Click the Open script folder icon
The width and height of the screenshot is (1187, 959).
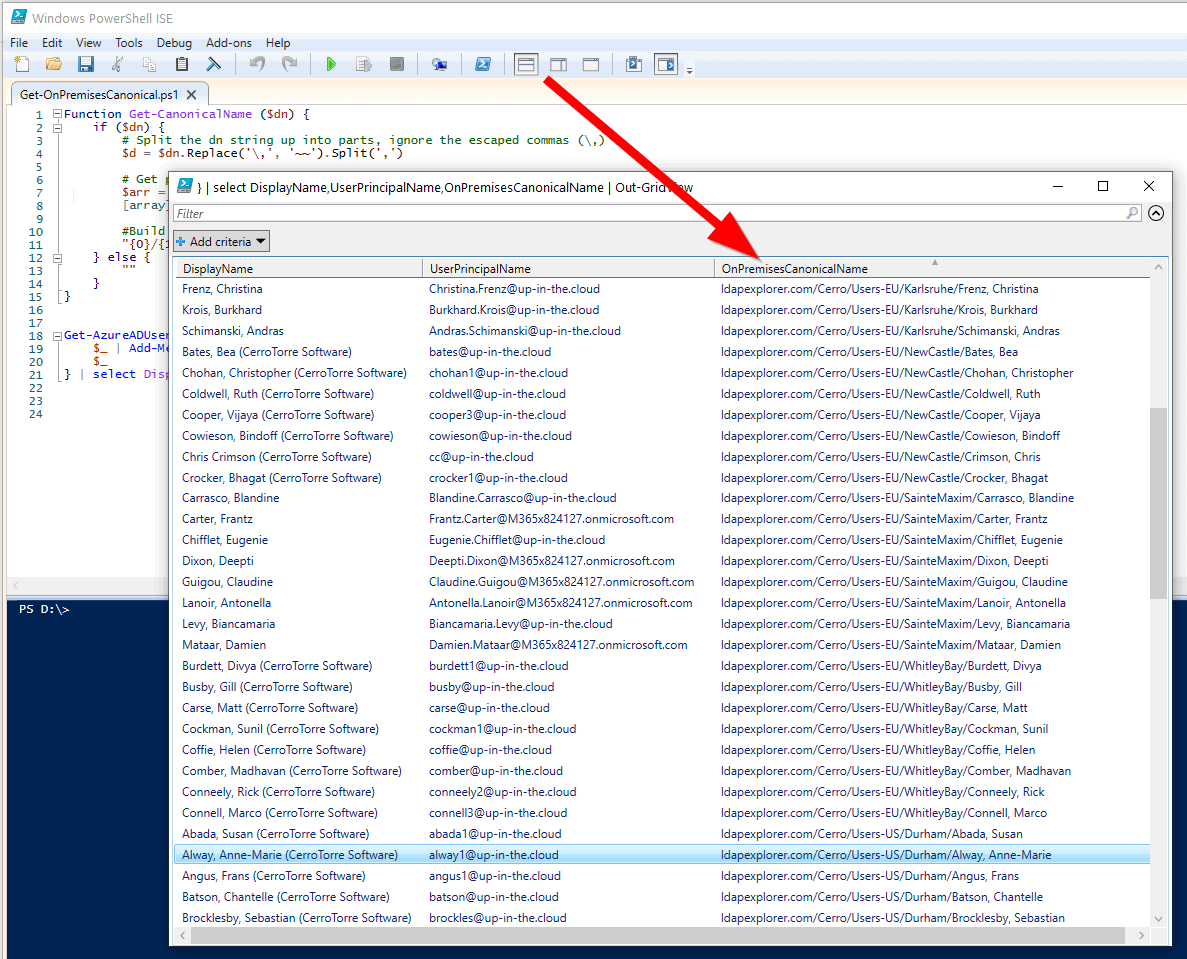(54, 64)
